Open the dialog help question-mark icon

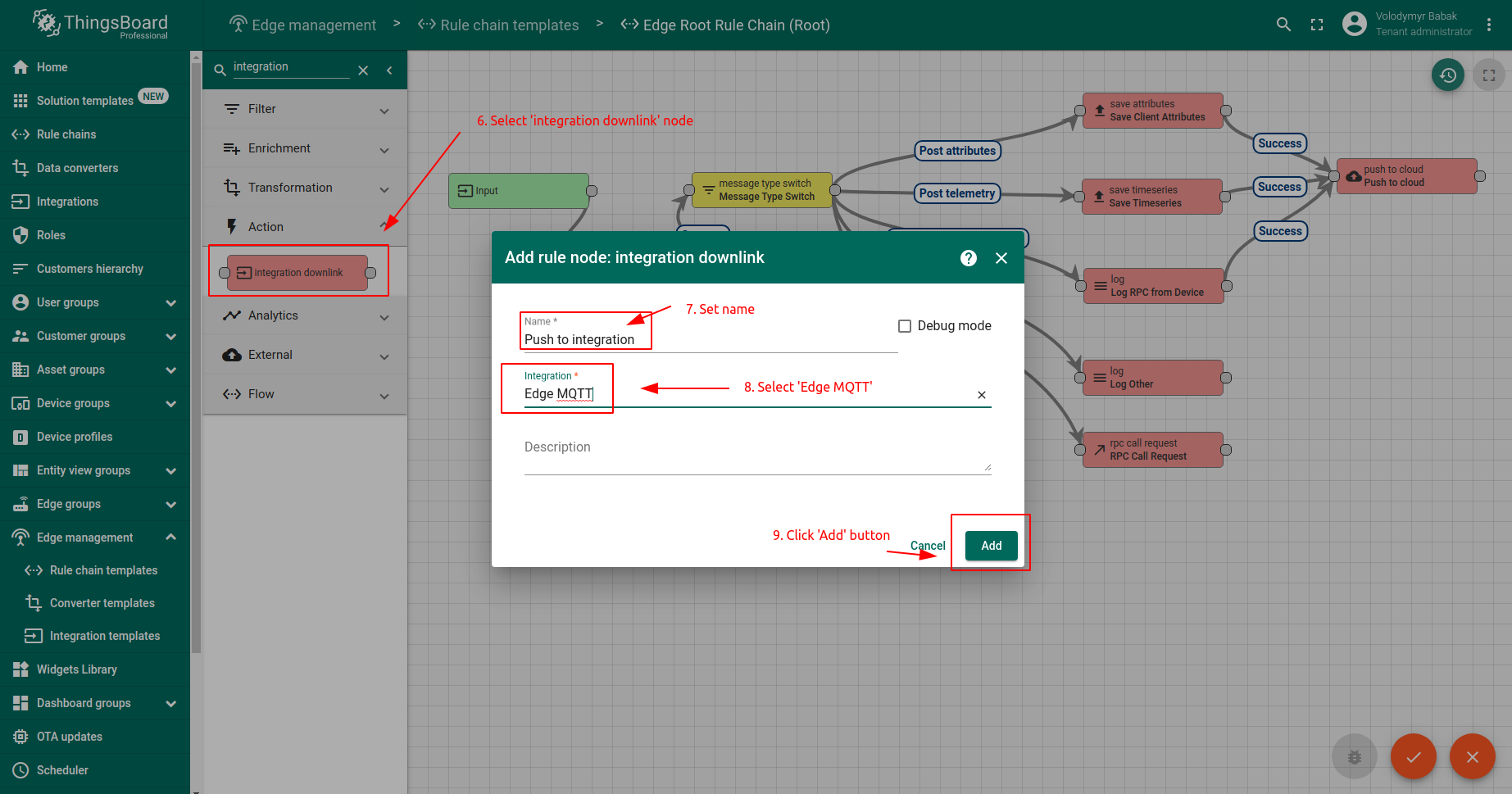tap(969, 258)
